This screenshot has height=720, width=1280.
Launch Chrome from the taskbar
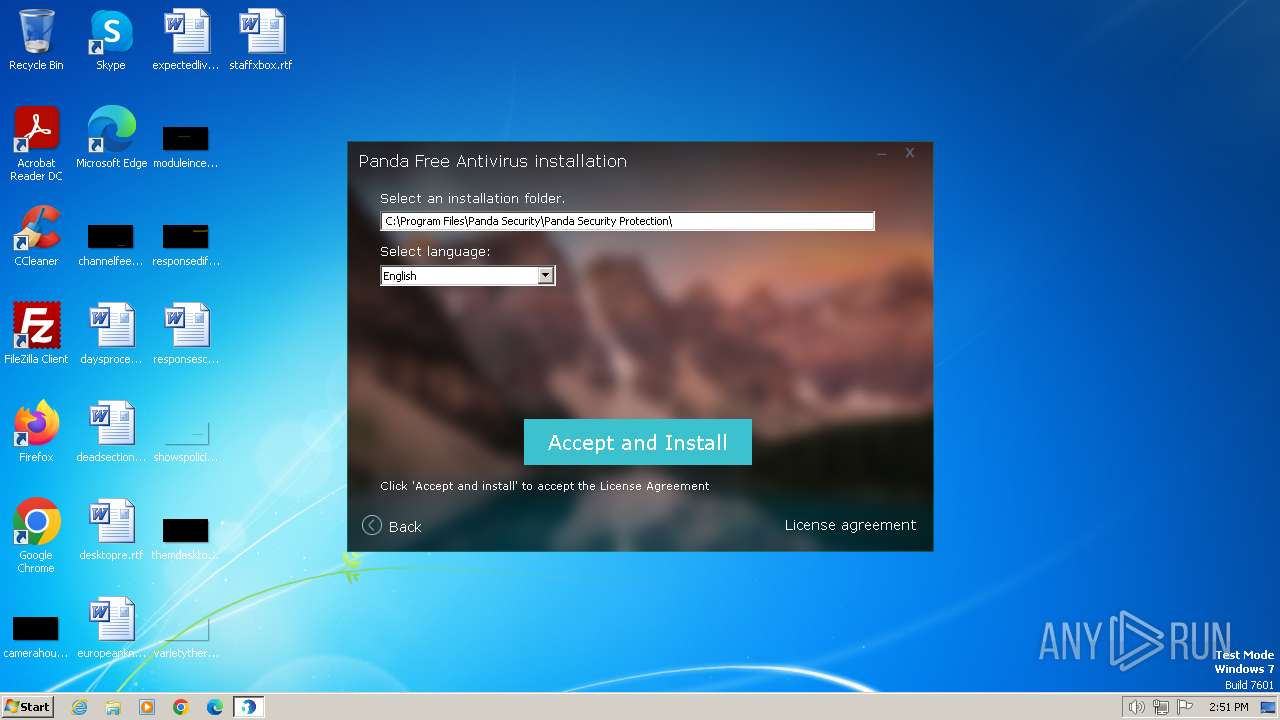[181, 707]
